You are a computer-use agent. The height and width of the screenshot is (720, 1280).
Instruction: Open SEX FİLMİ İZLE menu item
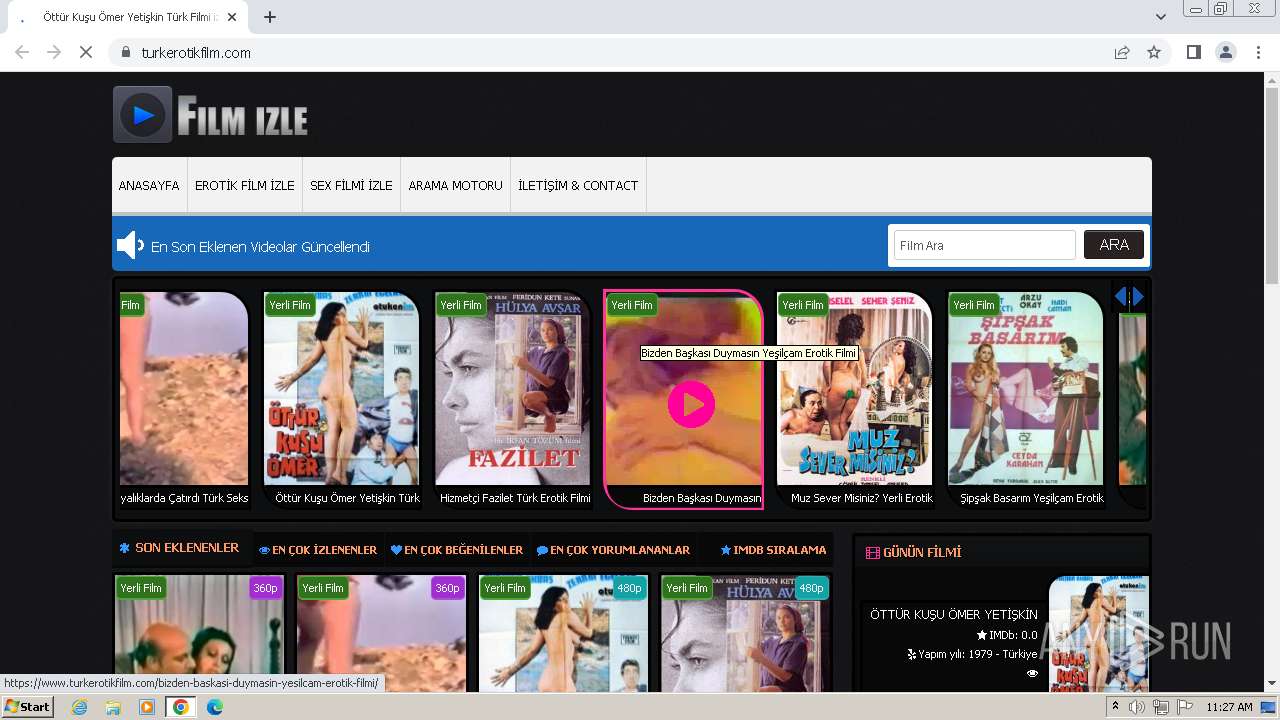click(x=351, y=186)
